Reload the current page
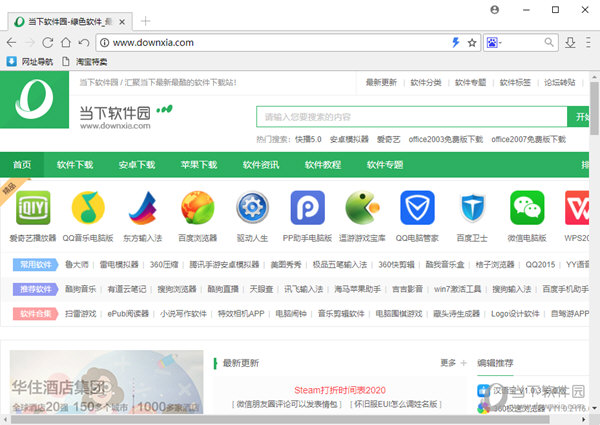This screenshot has width=600, height=425. pyautogui.click(x=47, y=42)
